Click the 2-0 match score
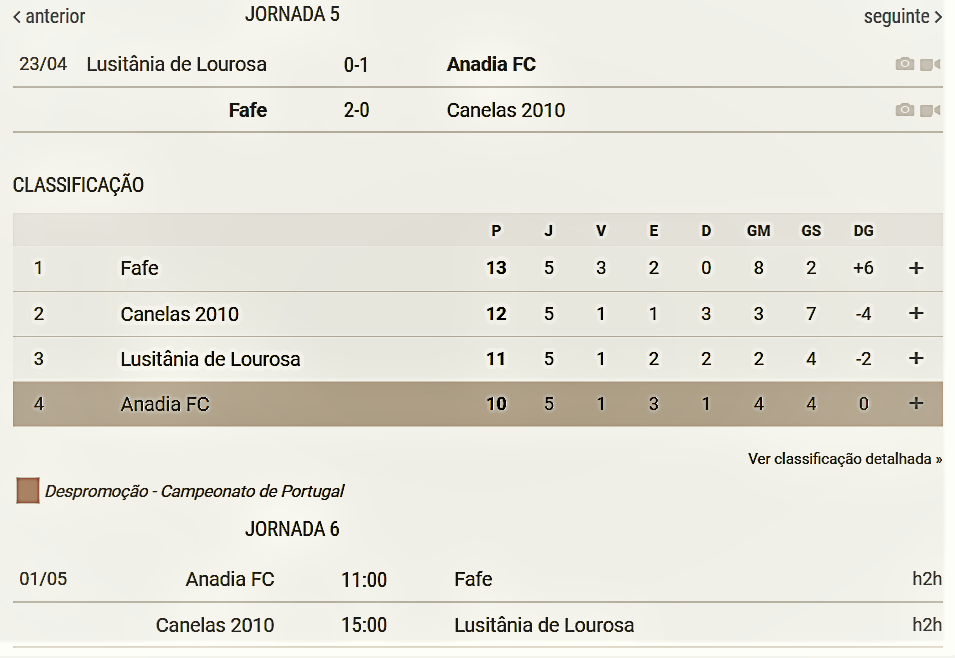 click(x=356, y=110)
